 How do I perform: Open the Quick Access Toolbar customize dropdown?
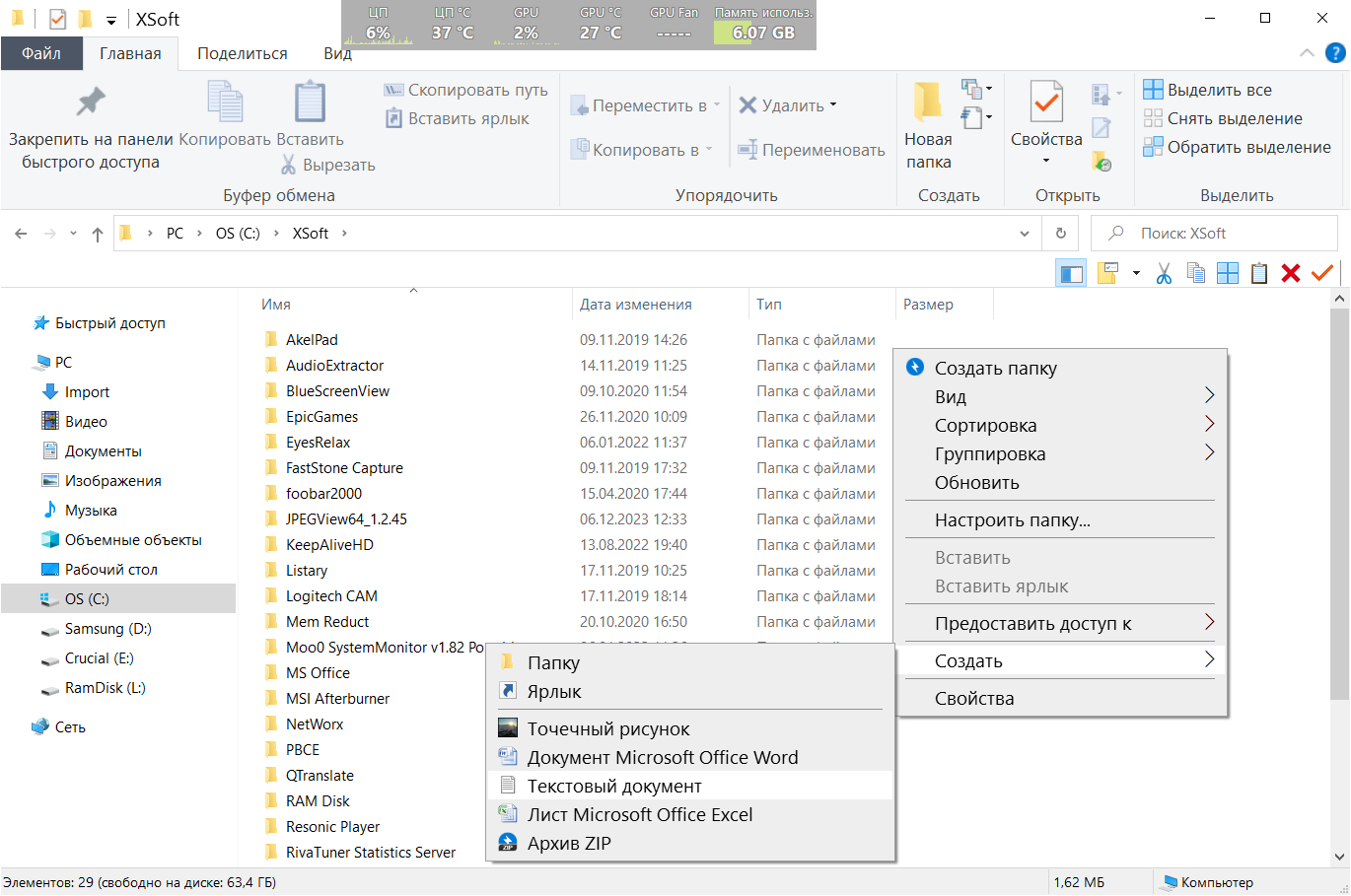pos(110,20)
